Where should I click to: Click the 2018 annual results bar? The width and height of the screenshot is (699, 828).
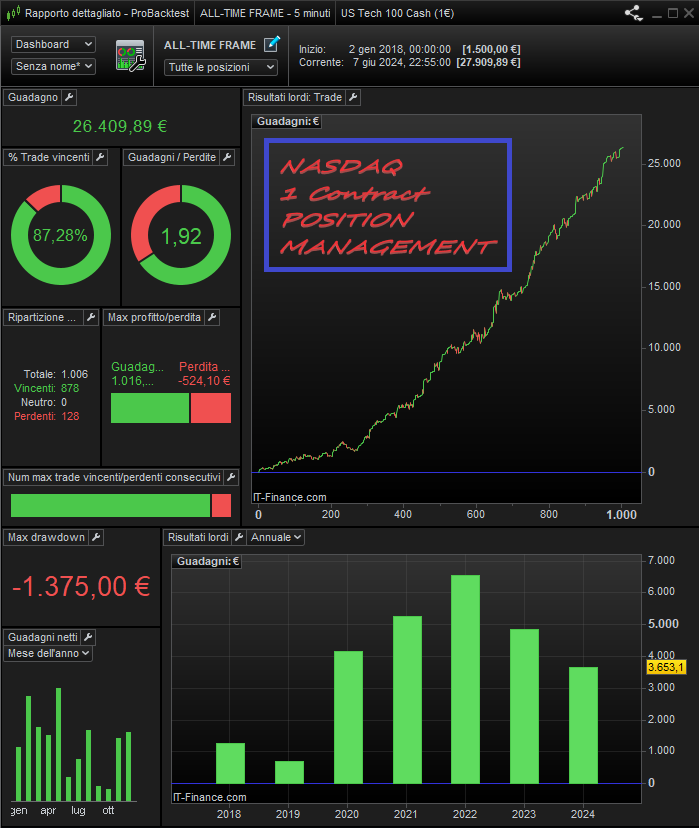(x=231, y=763)
